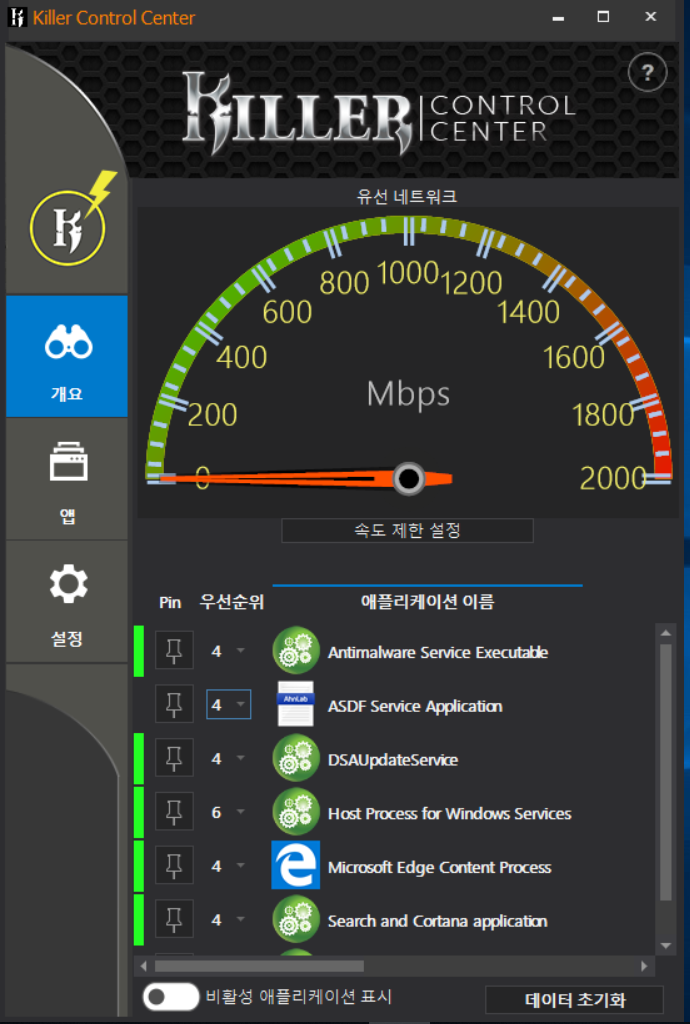690x1024 pixels.
Task: Sort by Pin column header
Action: 170,602
